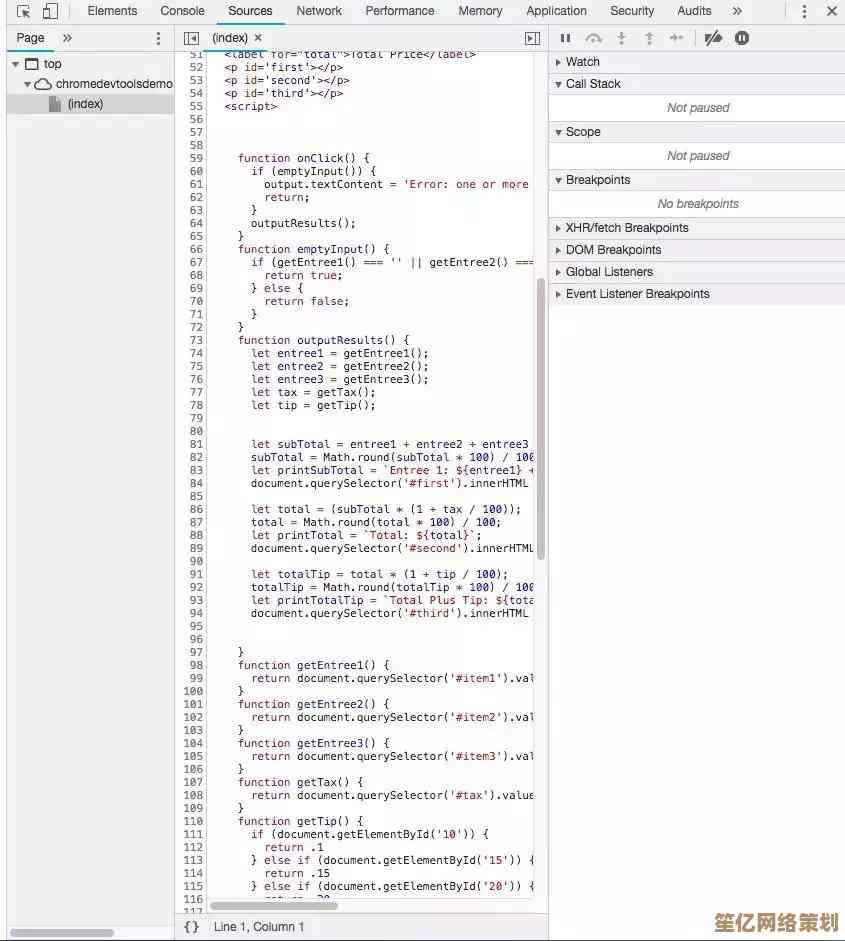
Task: Pretty print the source with braces icon
Action: pyautogui.click(x=192, y=927)
